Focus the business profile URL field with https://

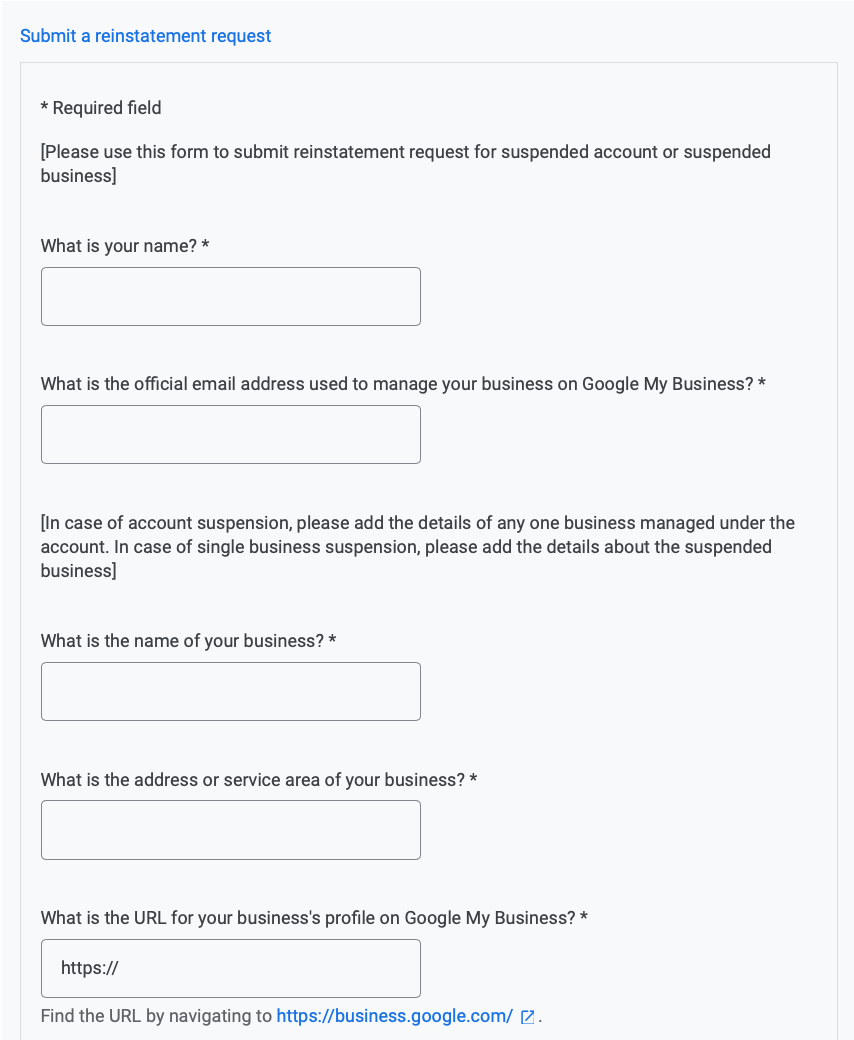point(230,968)
